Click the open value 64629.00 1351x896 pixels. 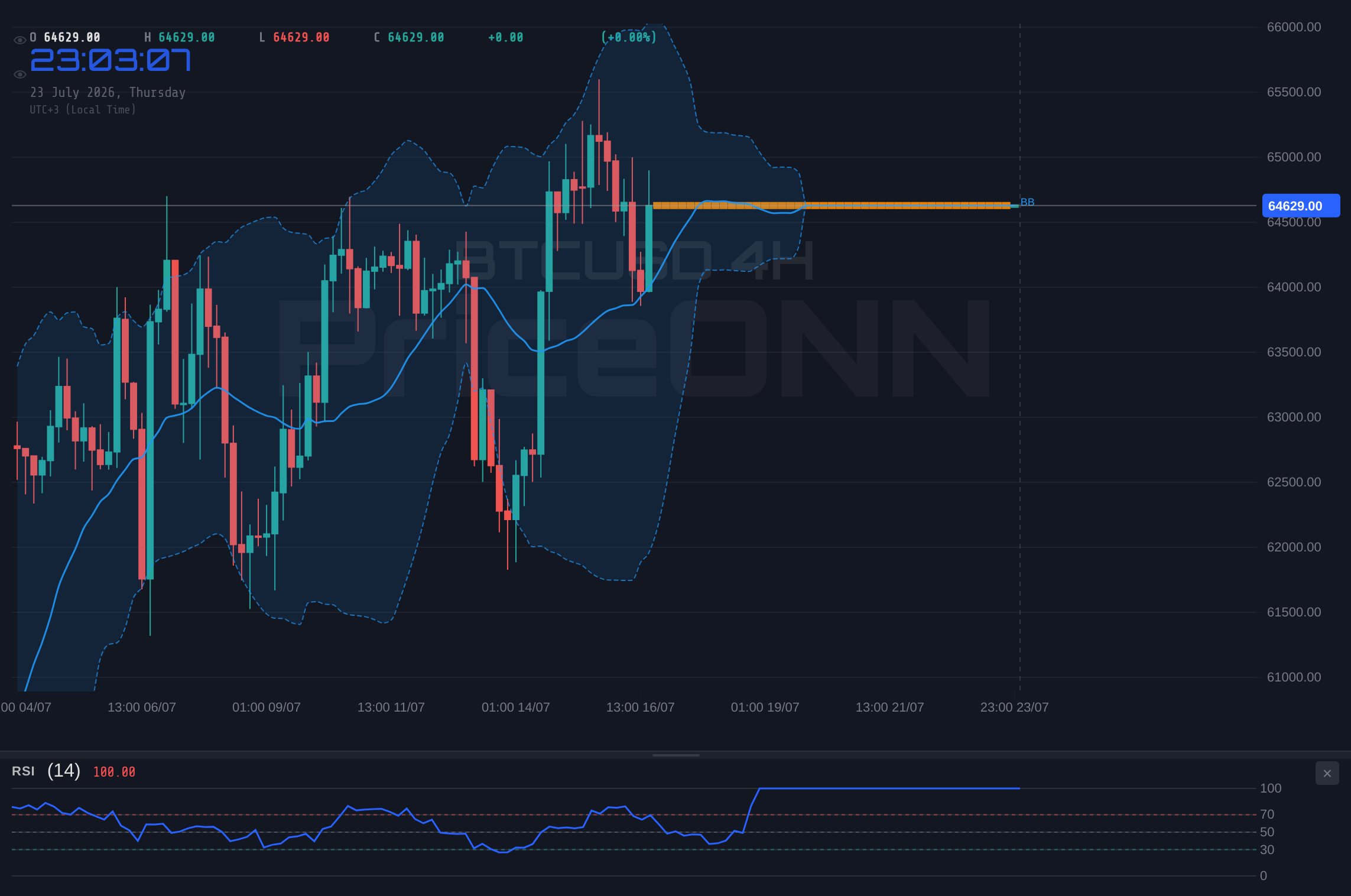click(x=72, y=37)
